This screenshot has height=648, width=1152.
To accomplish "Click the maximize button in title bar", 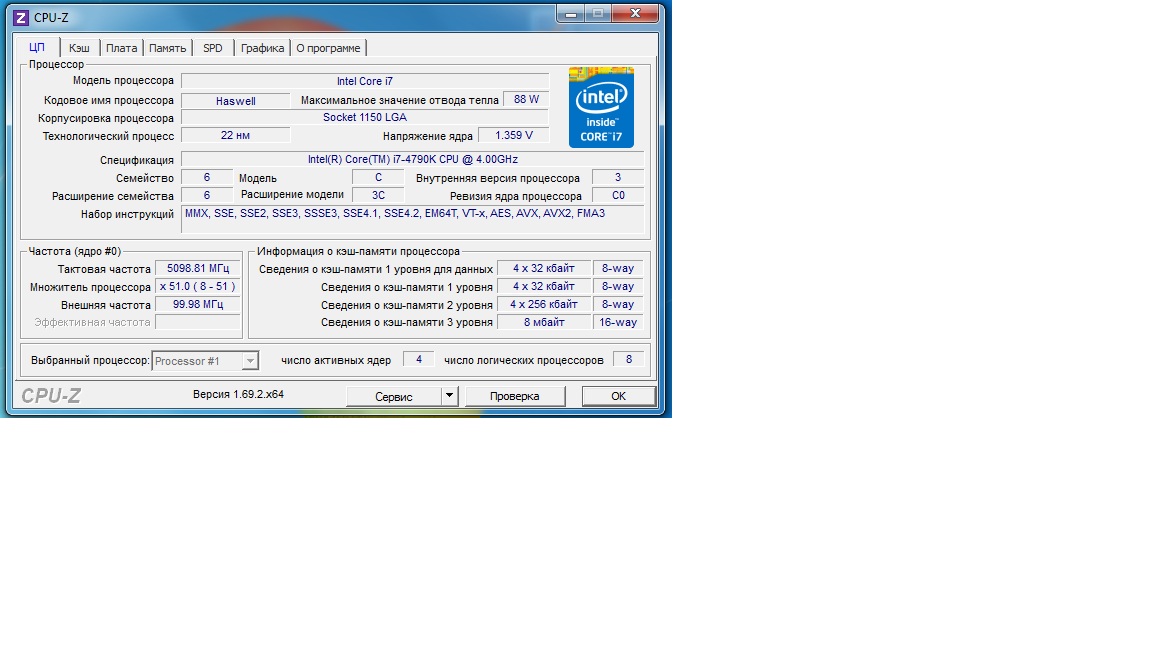I will pos(598,14).
